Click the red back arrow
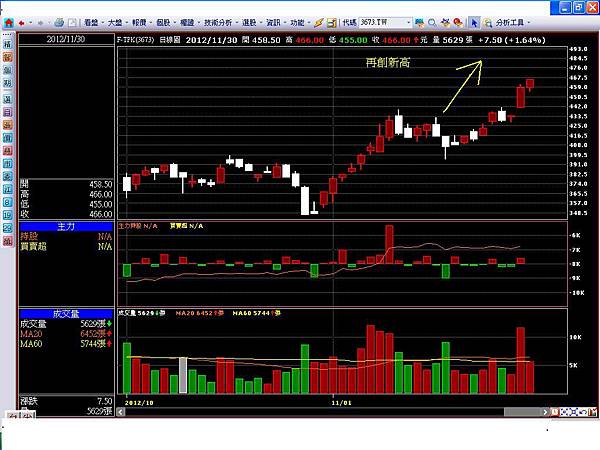The width and height of the screenshot is (600, 450). point(21,23)
